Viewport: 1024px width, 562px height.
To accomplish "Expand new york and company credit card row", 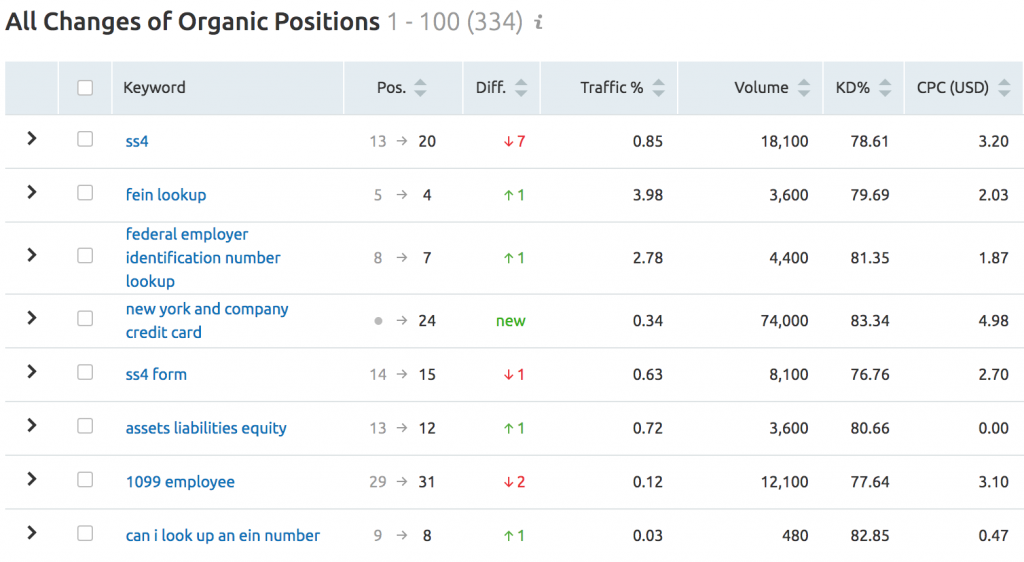I will click(31, 318).
